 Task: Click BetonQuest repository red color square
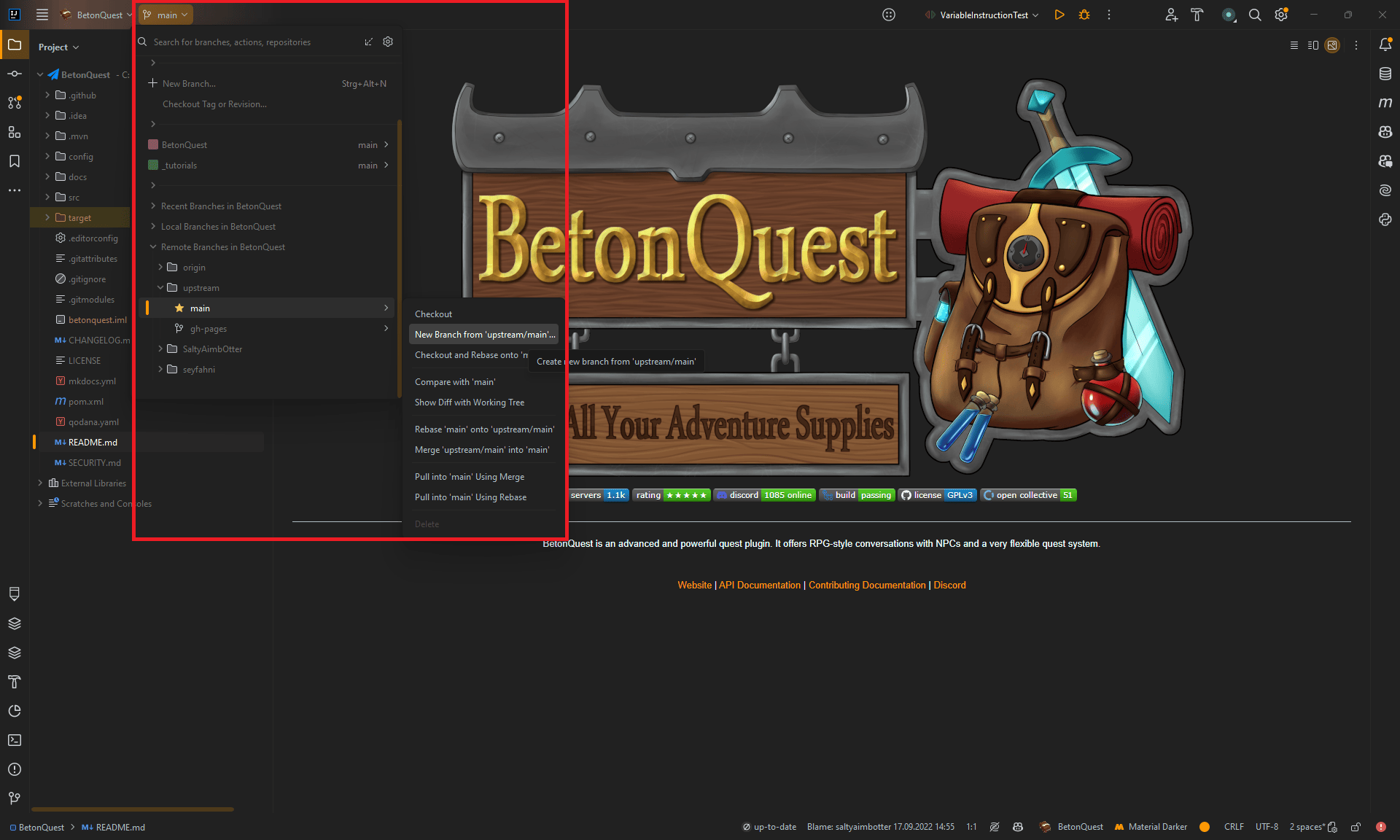pos(153,145)
